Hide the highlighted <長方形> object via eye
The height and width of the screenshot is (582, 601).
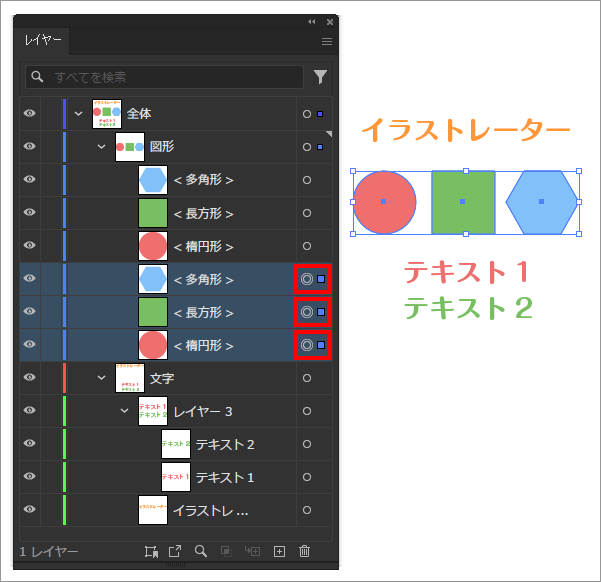(x=30, y=311)
